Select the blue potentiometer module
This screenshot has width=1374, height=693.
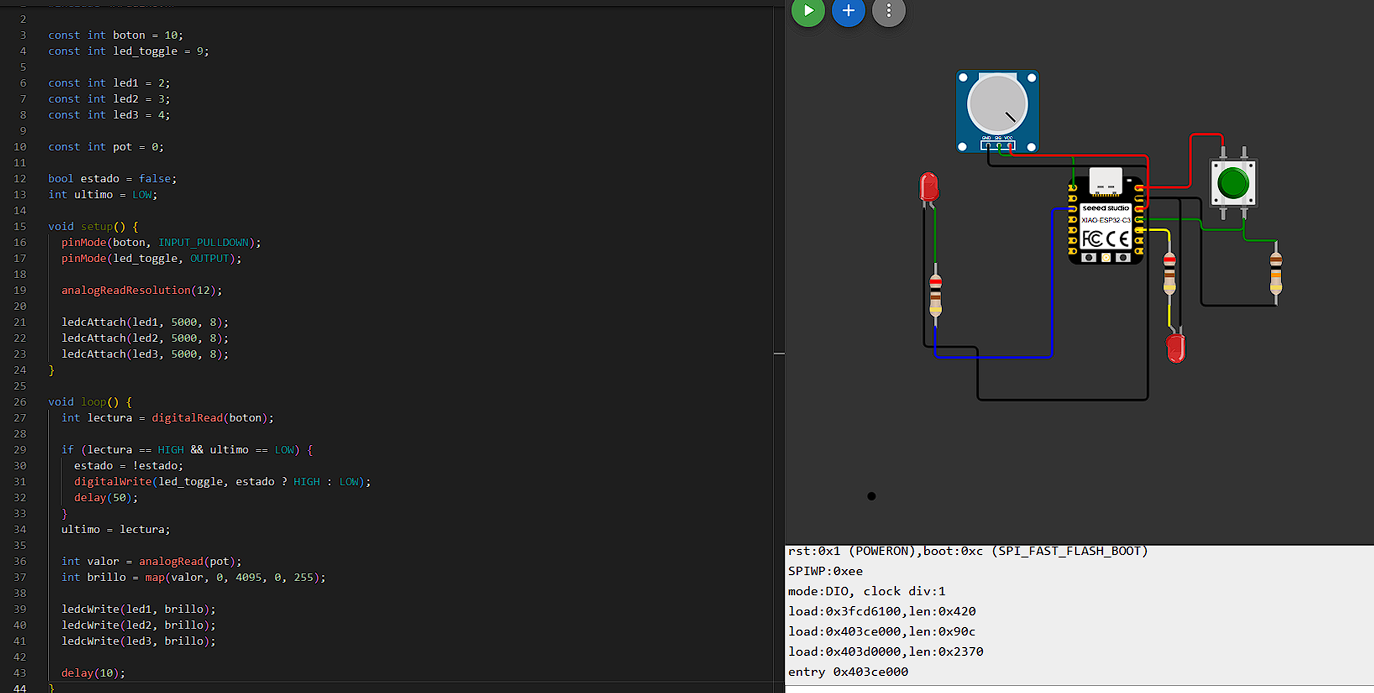(x=997, y=110)
